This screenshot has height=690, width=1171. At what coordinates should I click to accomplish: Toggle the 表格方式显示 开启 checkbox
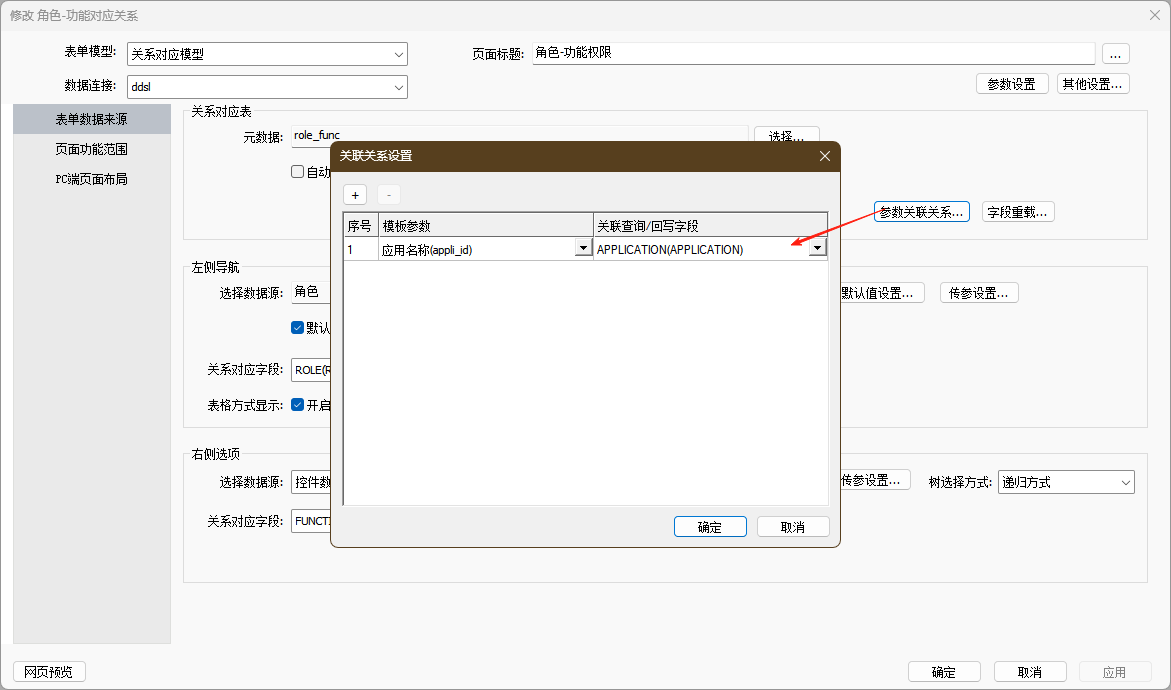pyautogui.click(x=298, y=405)
